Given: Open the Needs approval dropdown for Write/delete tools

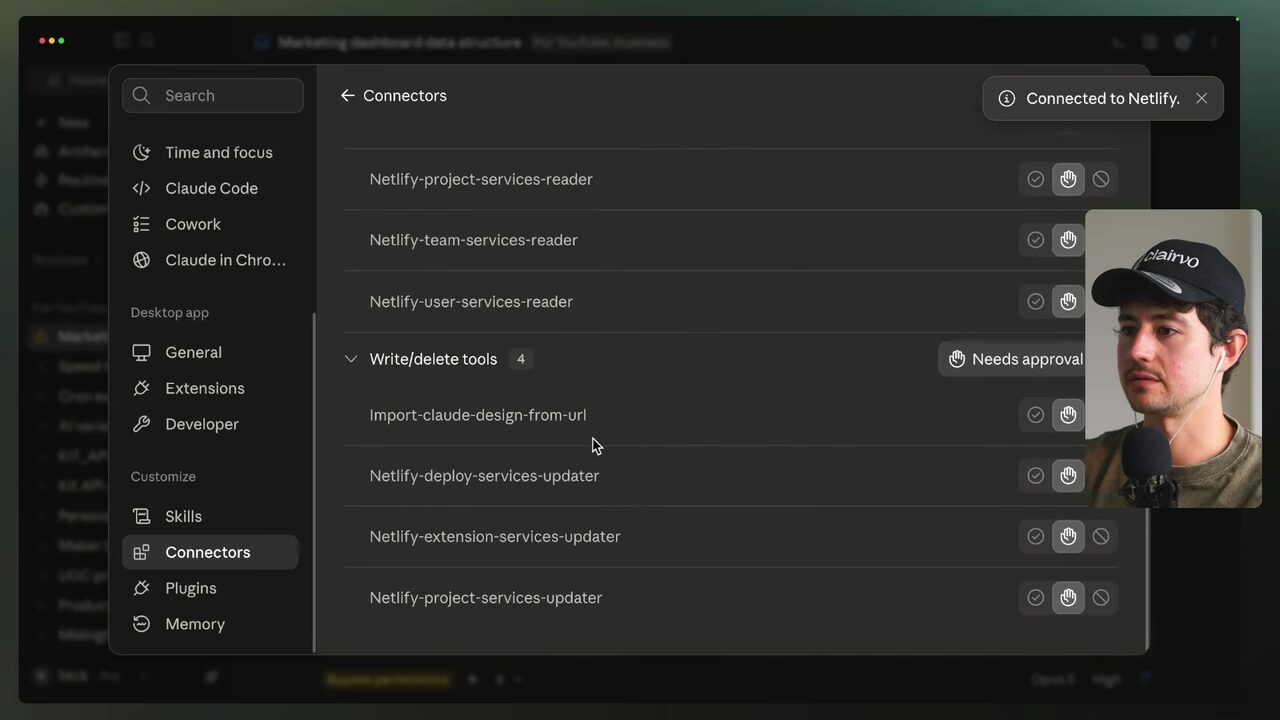Looking at the screenshot, I should coord(1014,359).
